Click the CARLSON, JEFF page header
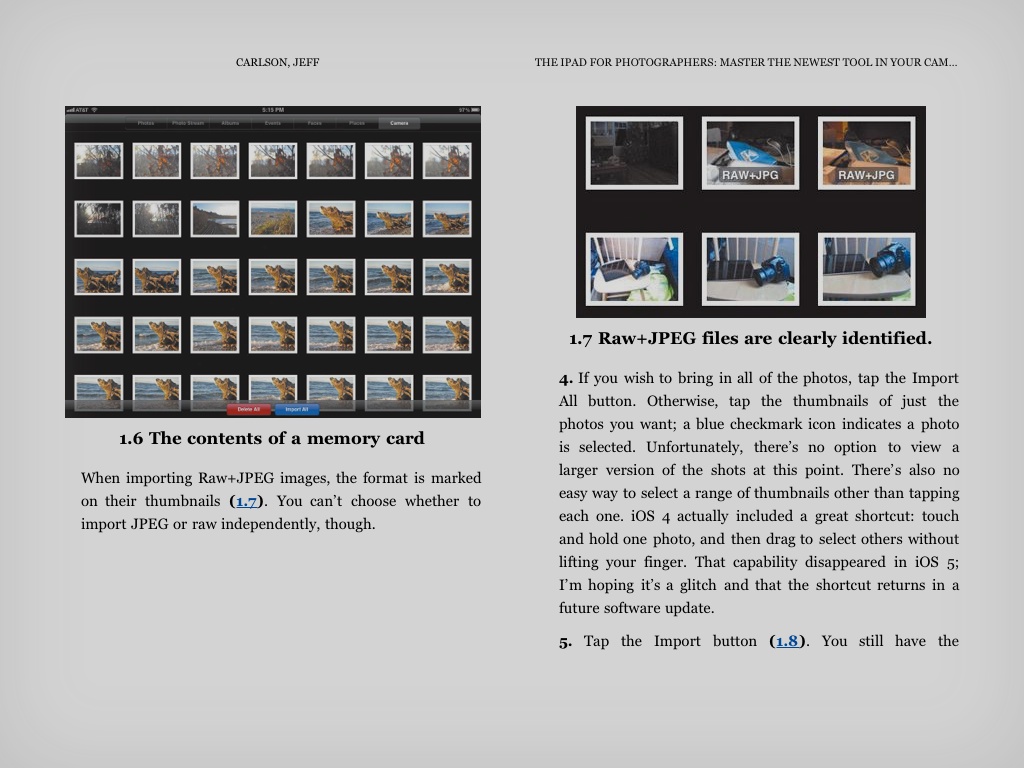This screenshot has width=1024, height=768. click(278, 63)
